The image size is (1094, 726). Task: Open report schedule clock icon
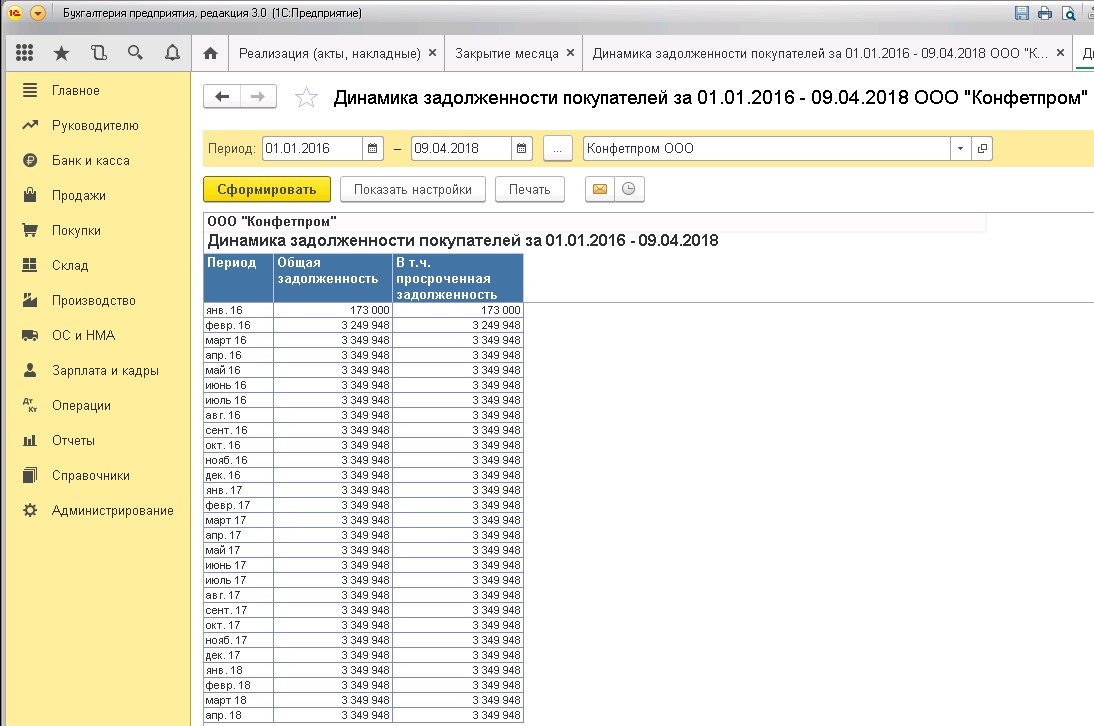(x=629, y=189)
